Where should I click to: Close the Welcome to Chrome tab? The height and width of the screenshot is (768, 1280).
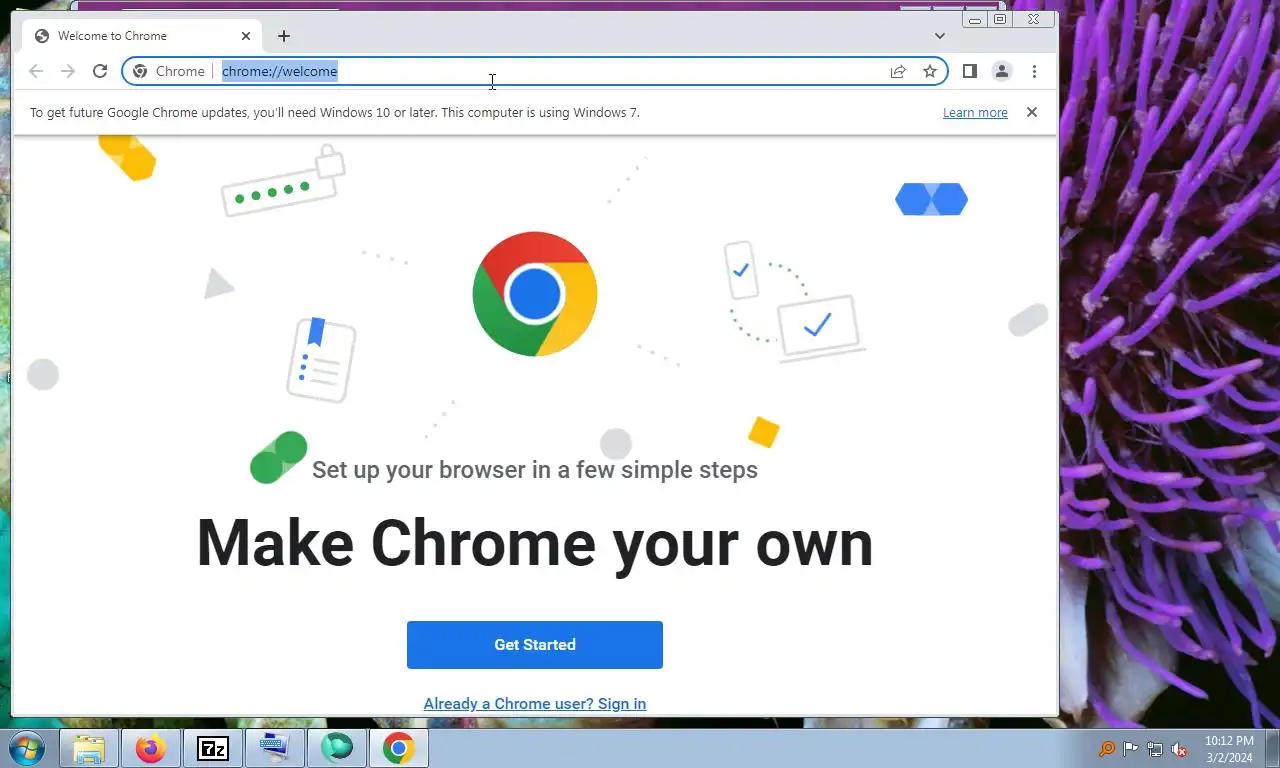(246, 36)
